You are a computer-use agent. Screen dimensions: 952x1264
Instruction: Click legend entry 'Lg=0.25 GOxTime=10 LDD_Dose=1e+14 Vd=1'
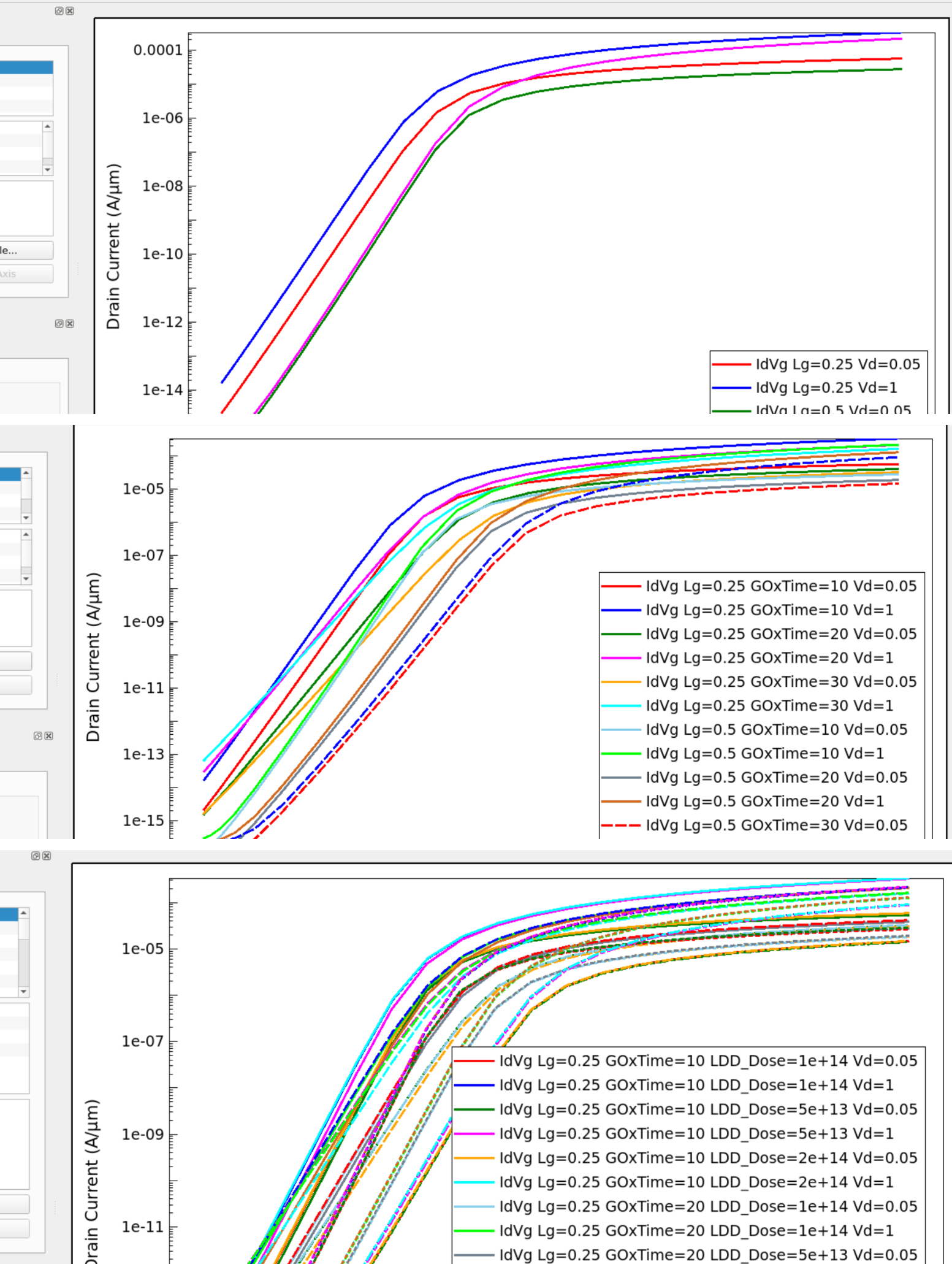[x=696, y=1086]
